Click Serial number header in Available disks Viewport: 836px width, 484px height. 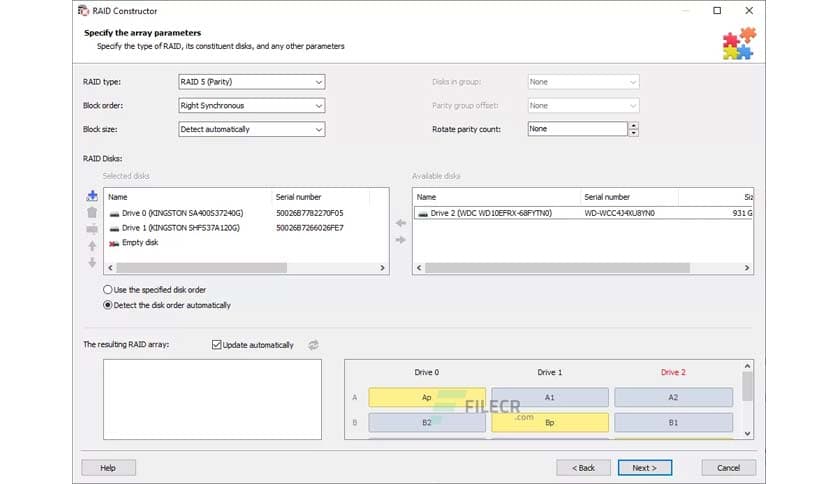click(x=629, y=197)
